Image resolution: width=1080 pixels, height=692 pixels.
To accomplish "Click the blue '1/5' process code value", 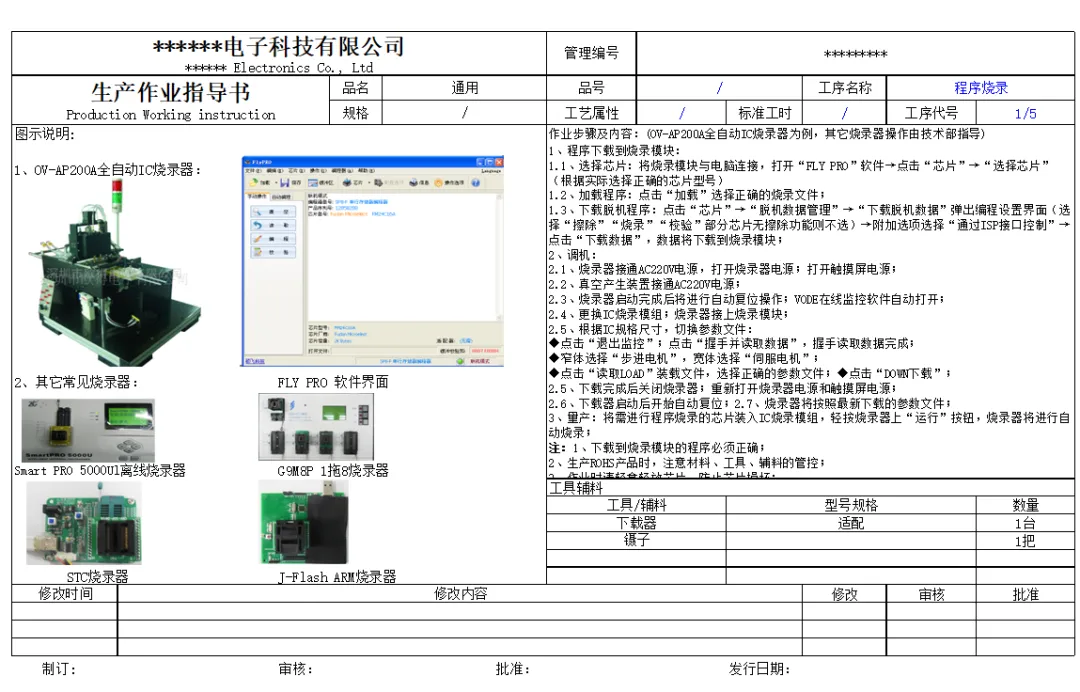I will [x=1025, y=114].
